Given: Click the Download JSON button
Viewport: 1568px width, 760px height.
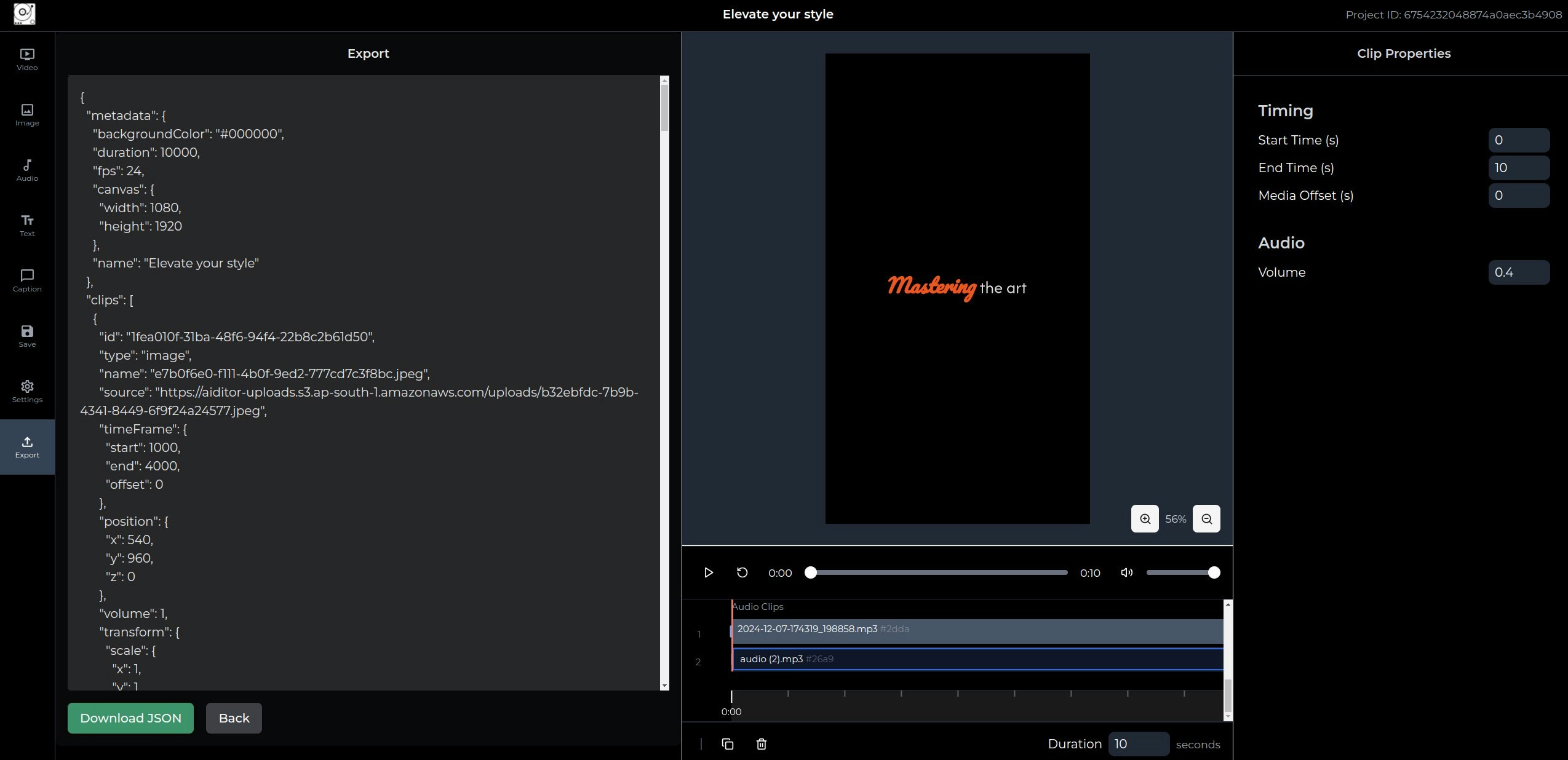Looking at the screenshot, I should tap(130, 718).
